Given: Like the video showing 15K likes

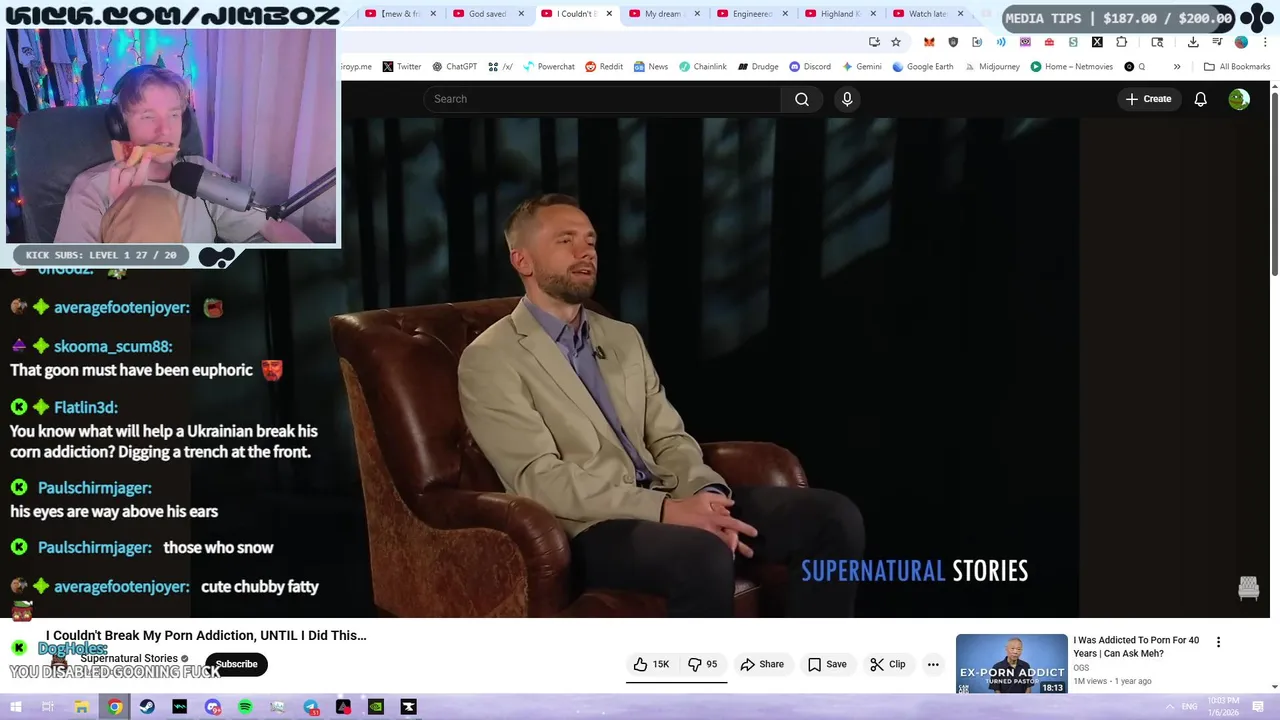Looking at the screenshot, I should (x=651, y=664).
